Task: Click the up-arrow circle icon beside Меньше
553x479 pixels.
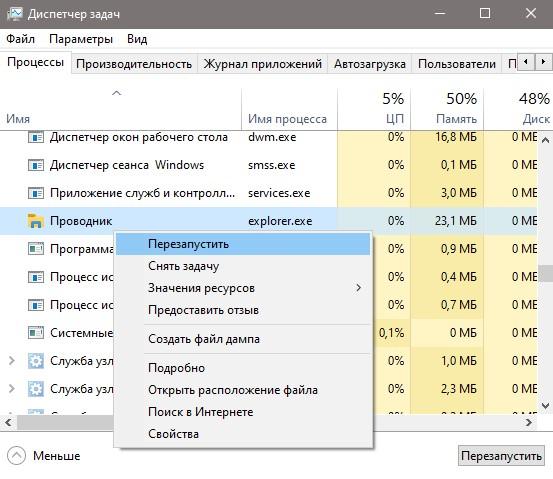Action: pyautogui.click(x=16, y=456)
